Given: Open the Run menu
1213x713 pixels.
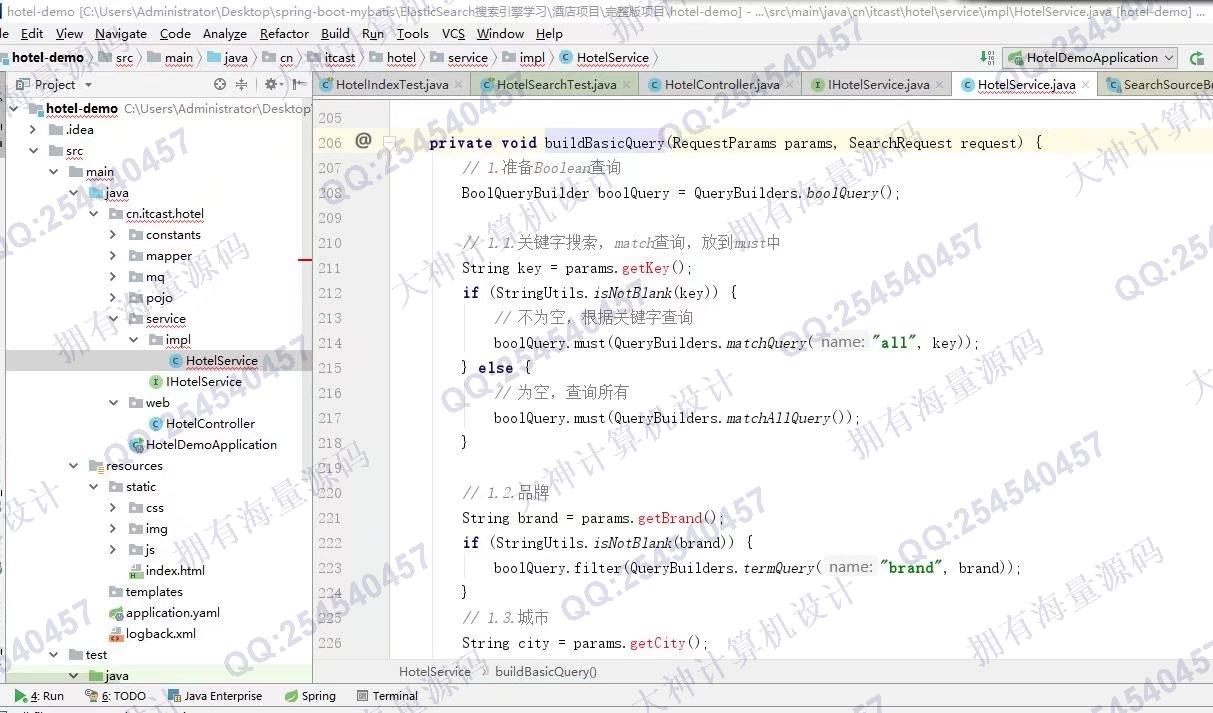Looking at the screenshot, I should point(373,33).
